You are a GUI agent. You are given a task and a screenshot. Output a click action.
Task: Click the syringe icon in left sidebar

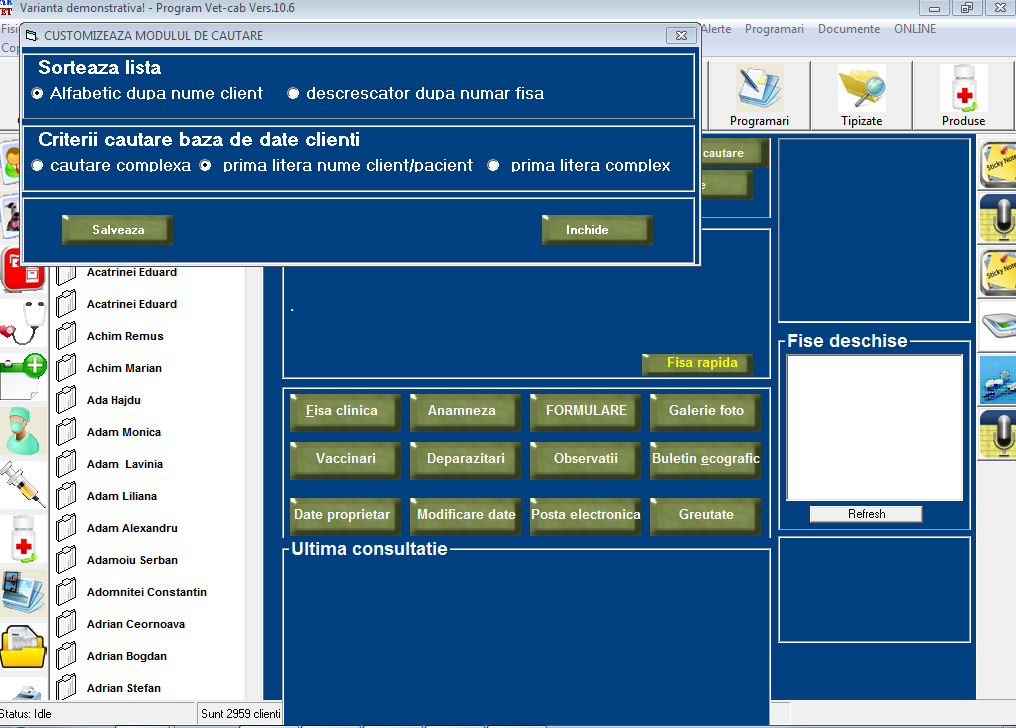pyautogui.click(x=24, y=483)
